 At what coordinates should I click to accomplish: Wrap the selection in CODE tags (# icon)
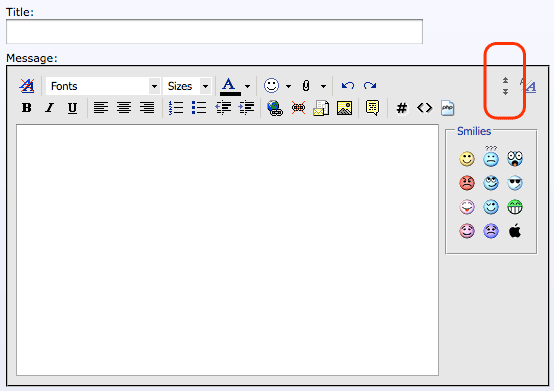pos(402,108)
